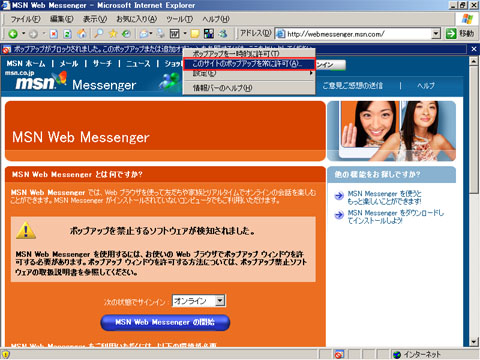Viewport: 480px width, 360px height.
Task: Click the Edit with Word toolbar icon
Action: tap(175, 34)
